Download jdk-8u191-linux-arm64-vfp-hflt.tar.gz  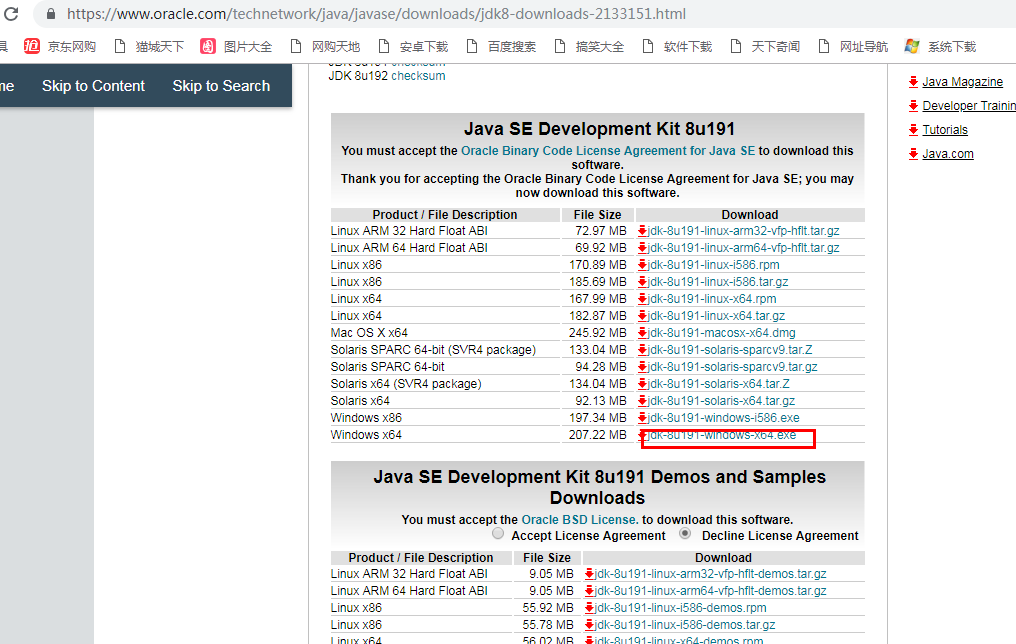coord(743,247)
